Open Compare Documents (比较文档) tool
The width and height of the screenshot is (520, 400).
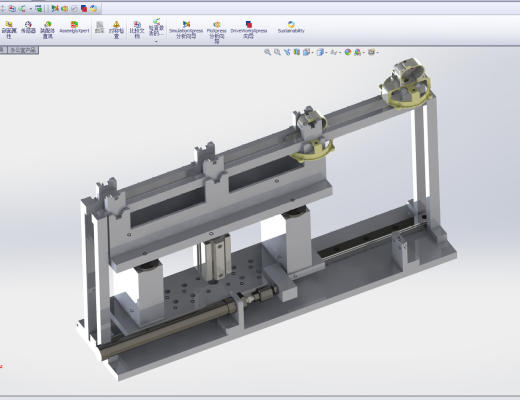[x=137, y=30]
